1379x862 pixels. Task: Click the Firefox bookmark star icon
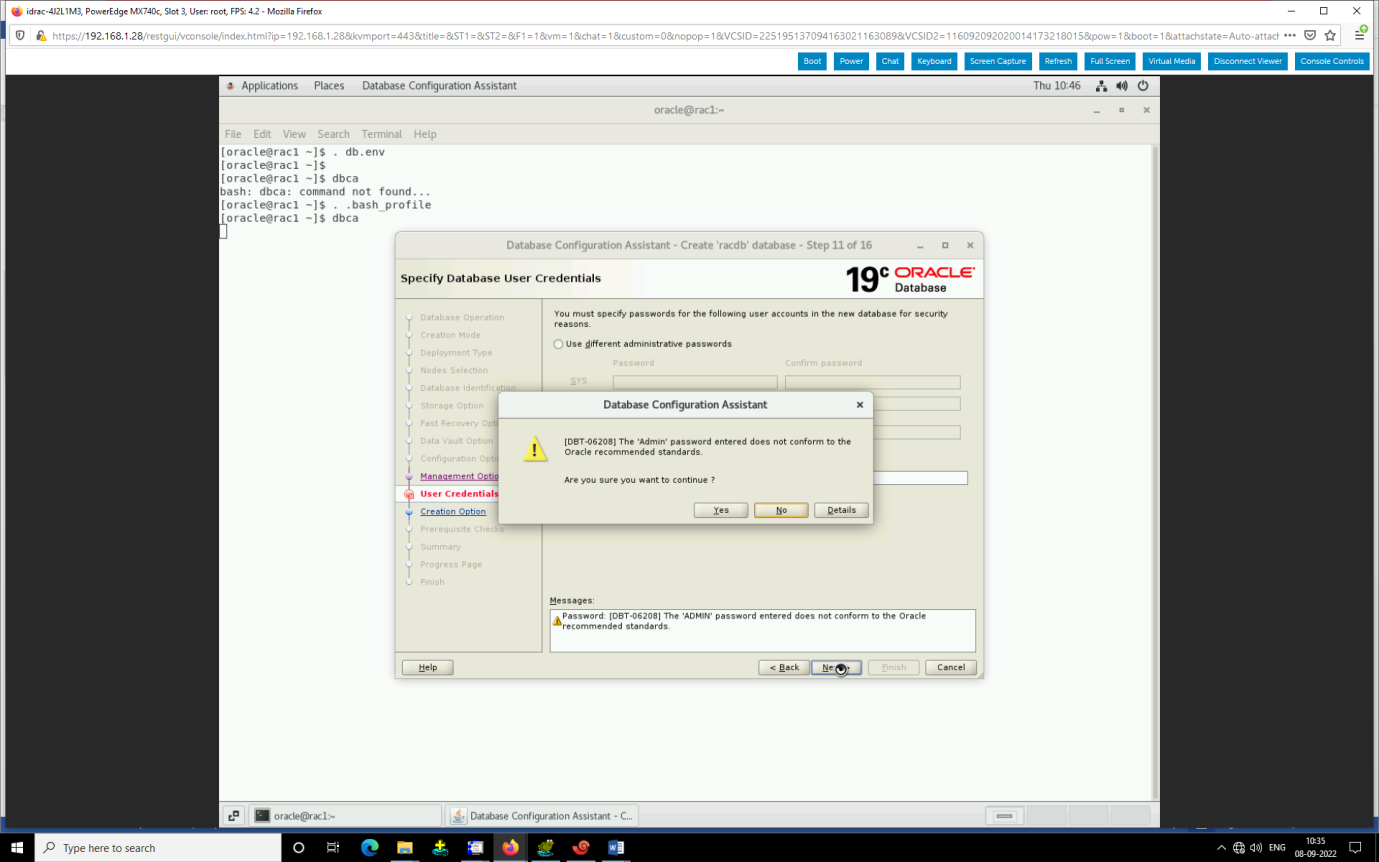[1330, 35]
